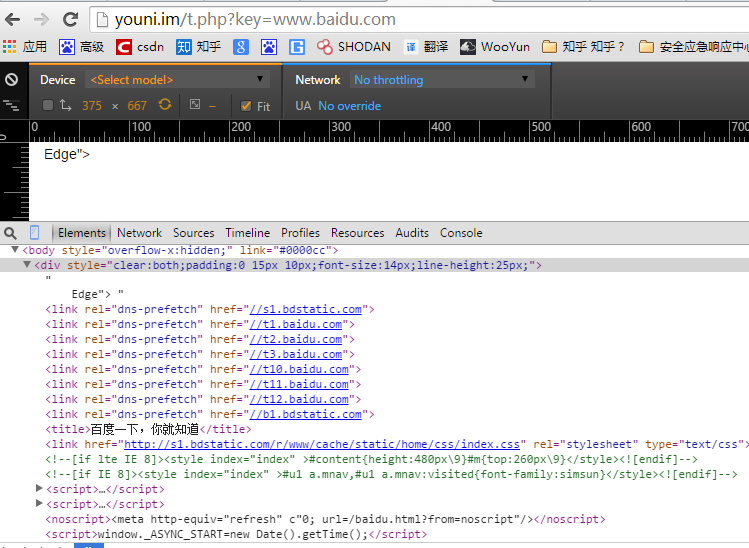The width and height of the screenshot is (749, 548).
Task: Toggle the responsive screen resolution checkbox
Action: coord(47,105)
